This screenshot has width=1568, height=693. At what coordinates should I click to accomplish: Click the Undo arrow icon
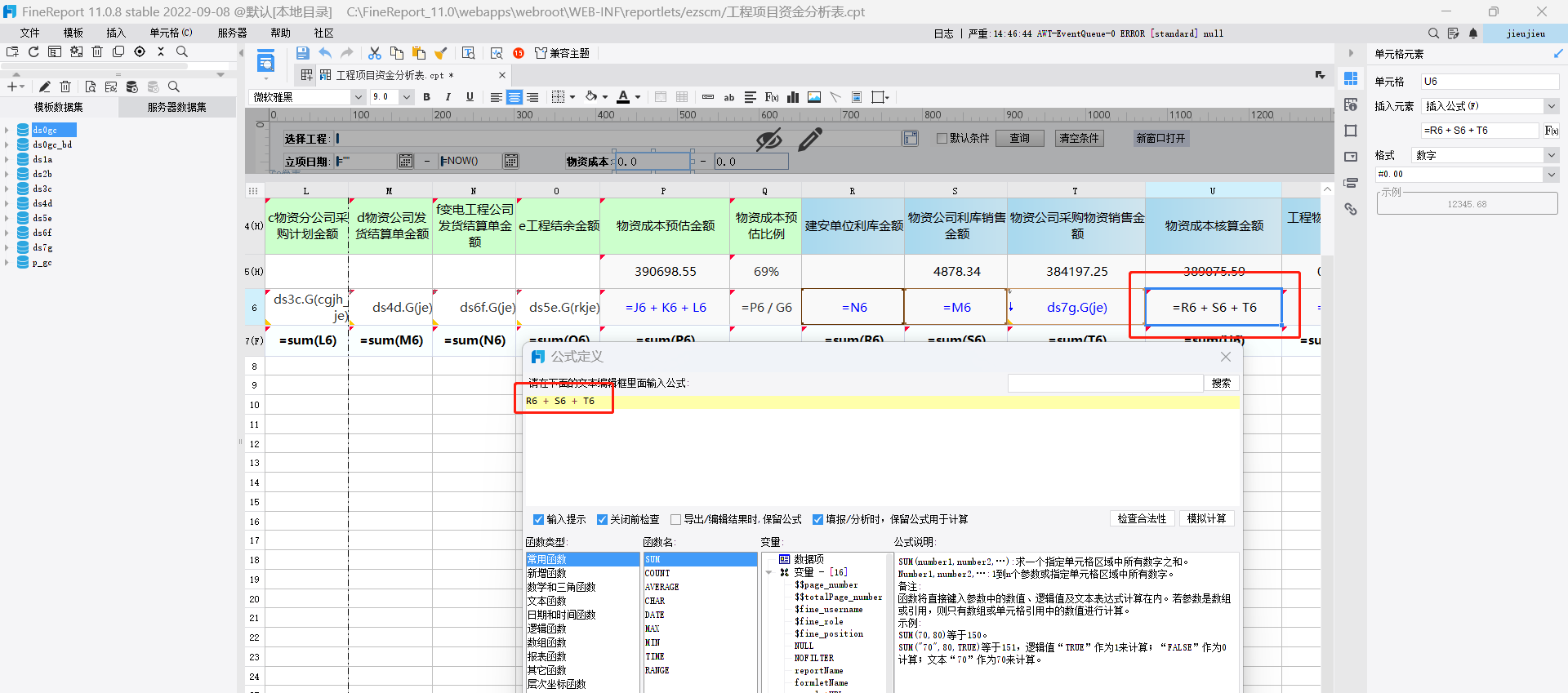click(325, 53)
